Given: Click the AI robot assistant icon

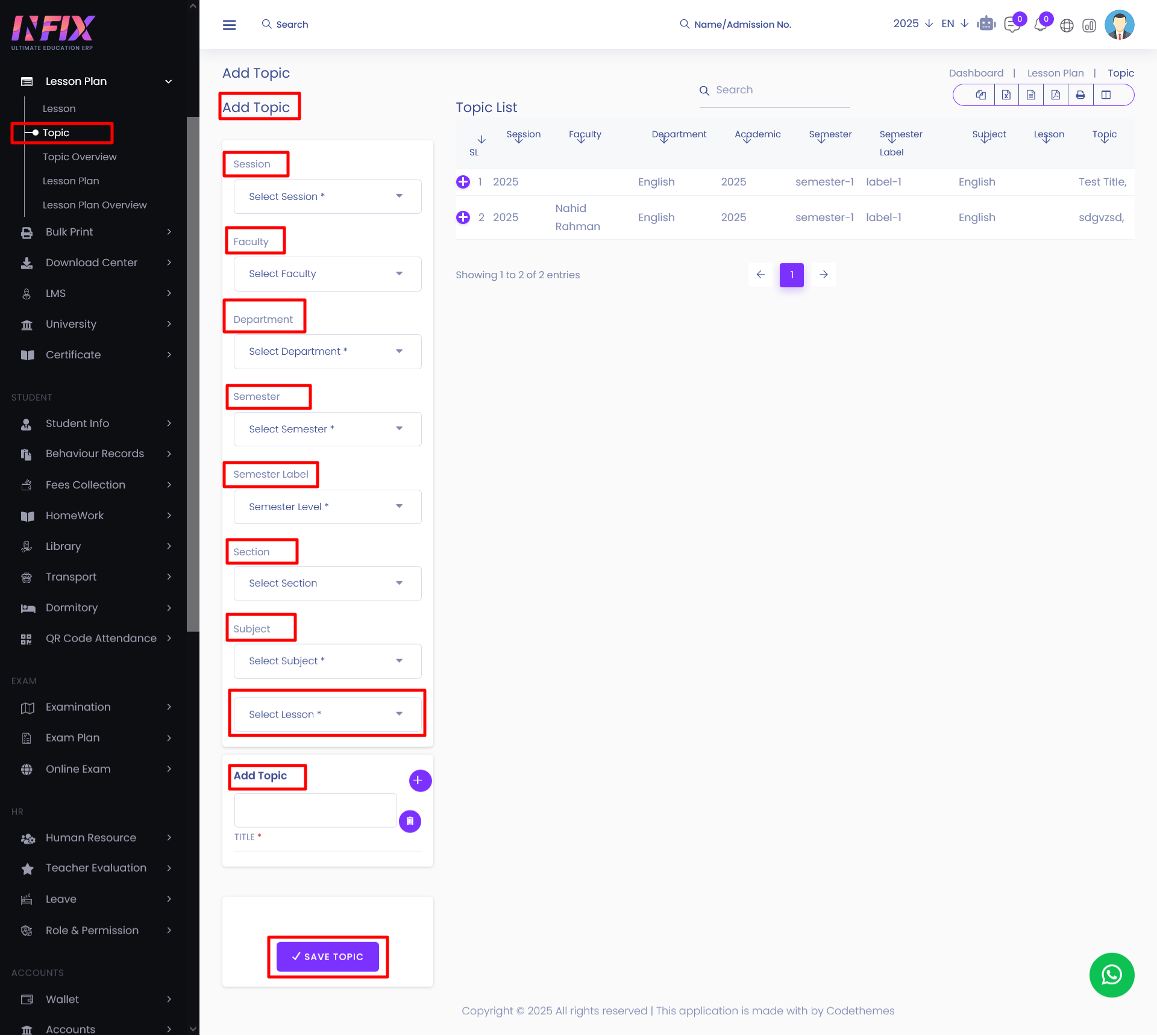Looking at the screenshot, I should [986, 24].
